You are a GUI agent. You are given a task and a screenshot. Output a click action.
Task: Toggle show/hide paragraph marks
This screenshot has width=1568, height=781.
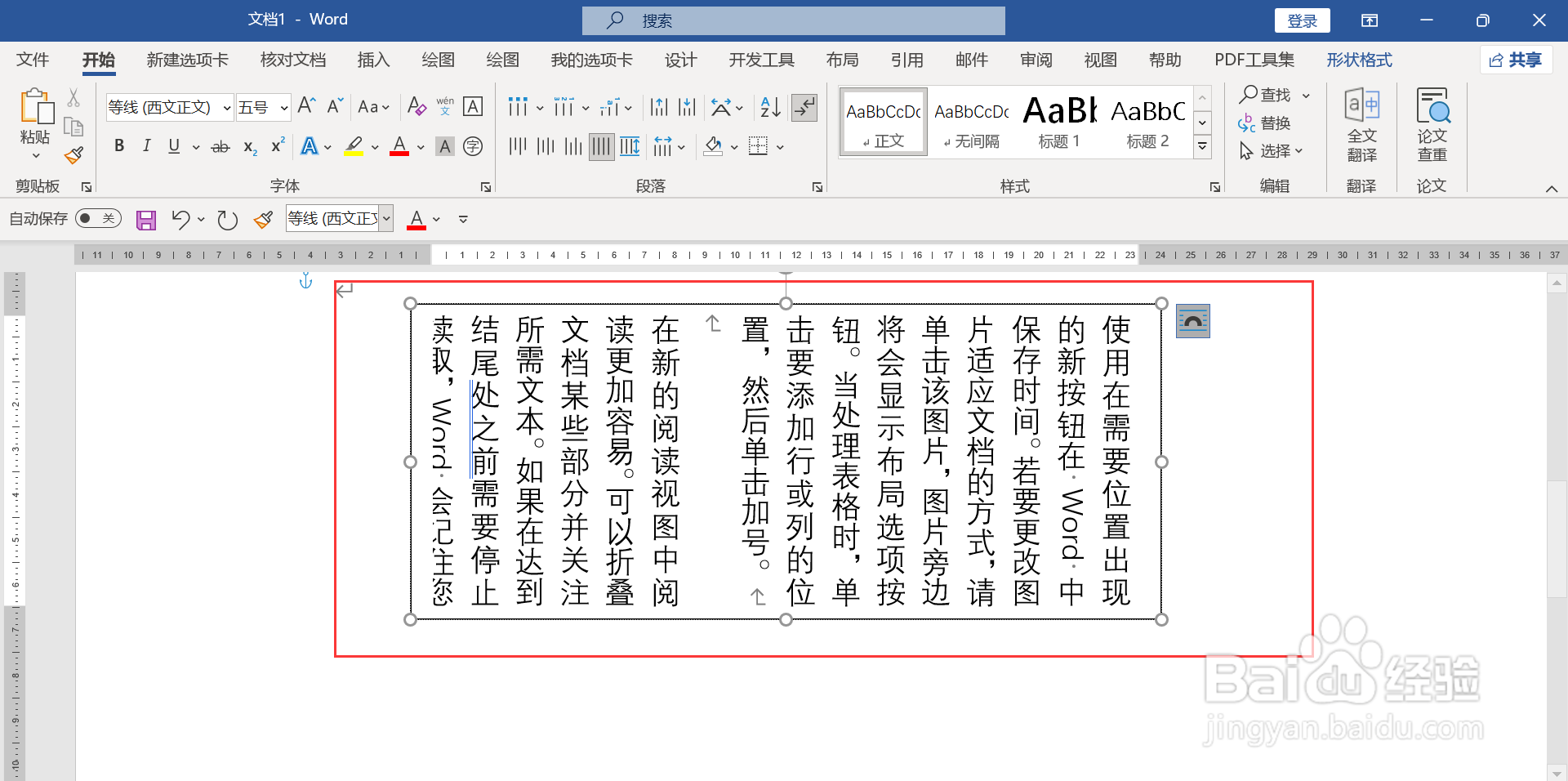(804, 107)
